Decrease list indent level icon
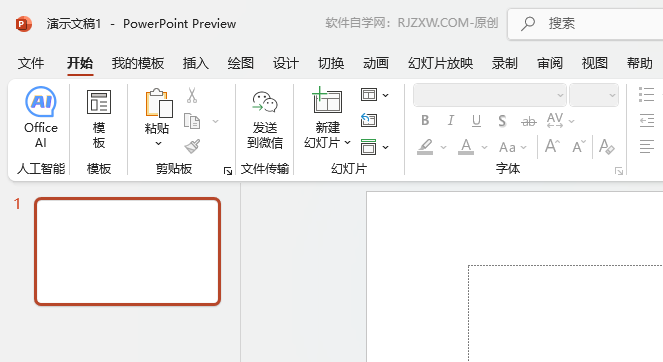This screenshot has height=362, width=663. (x=647, y=121)
